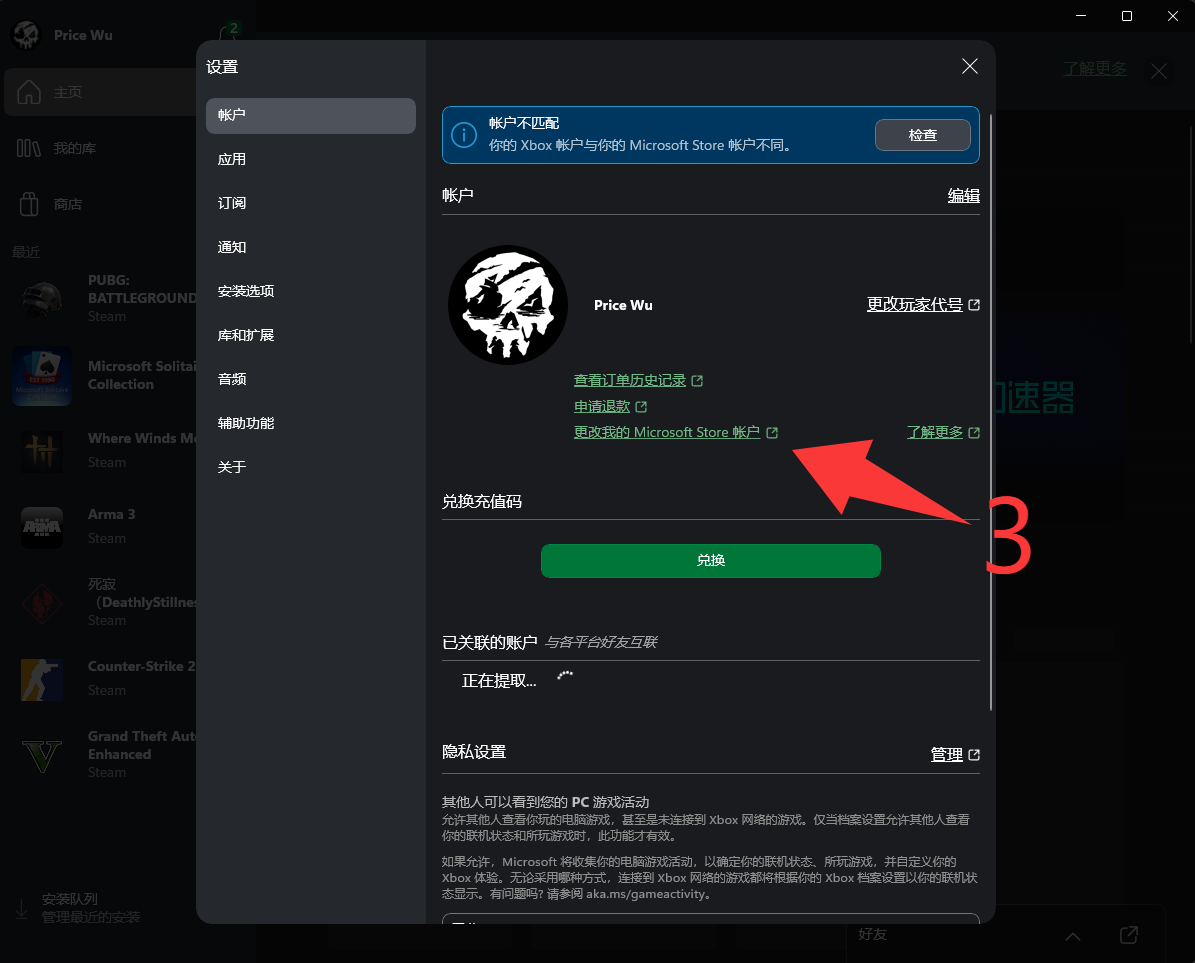Click the Price Wu avatar in main window sidebar
This screenshot has height=963, width=1195.
click(x=27, y=35)
